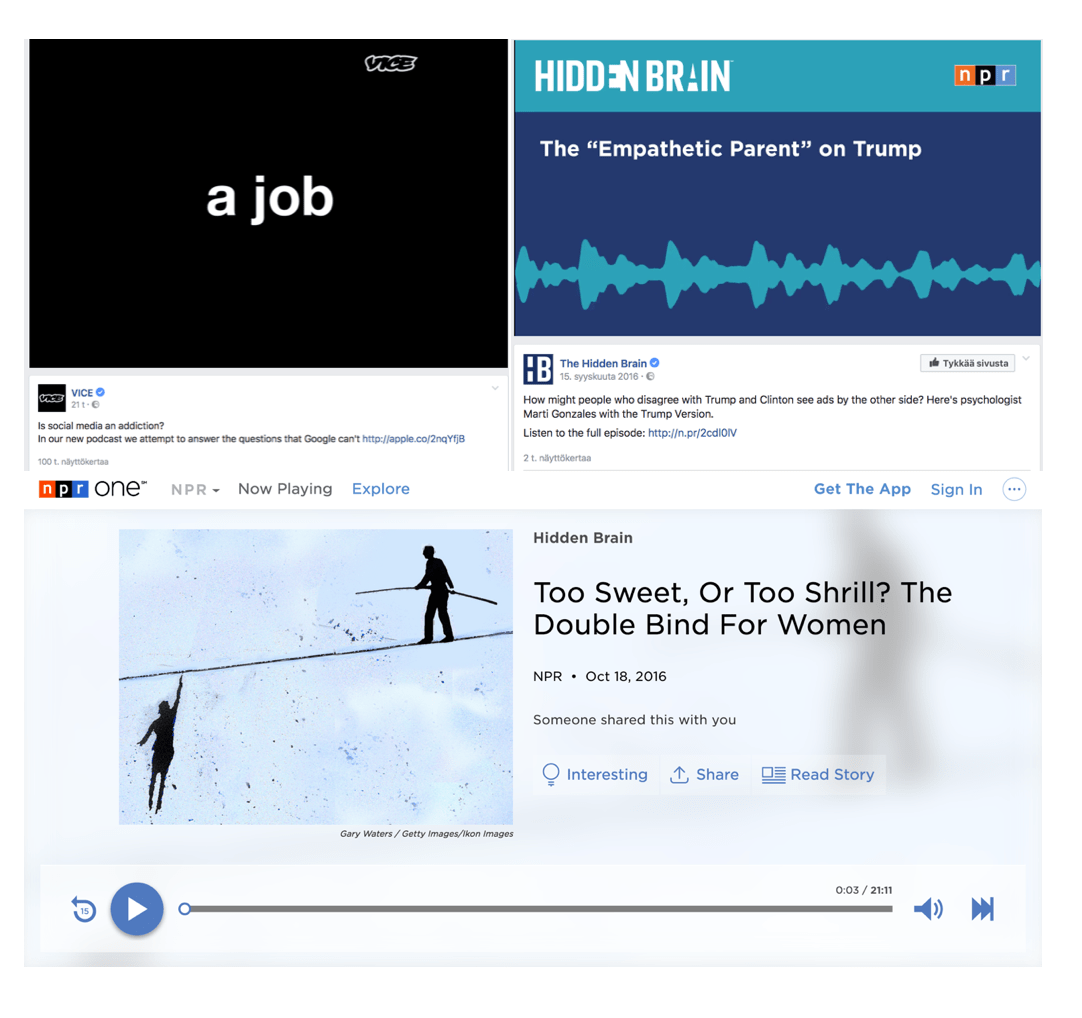Open the apple.co podcast link in VICE post
Viewport: 1082px width, 1018px height.
point(413,438)
